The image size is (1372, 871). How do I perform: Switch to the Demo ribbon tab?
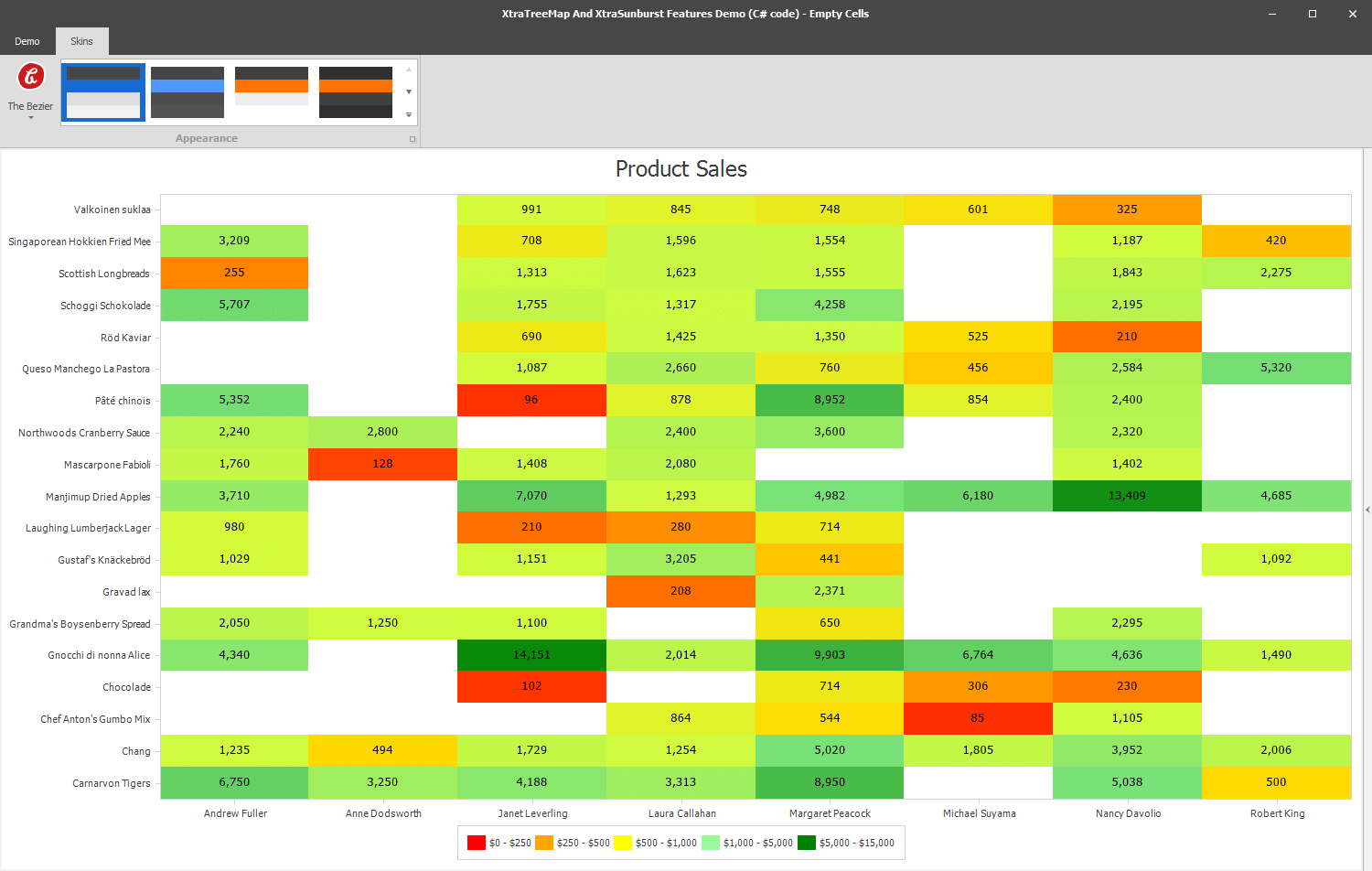click(x=27, y=41)
